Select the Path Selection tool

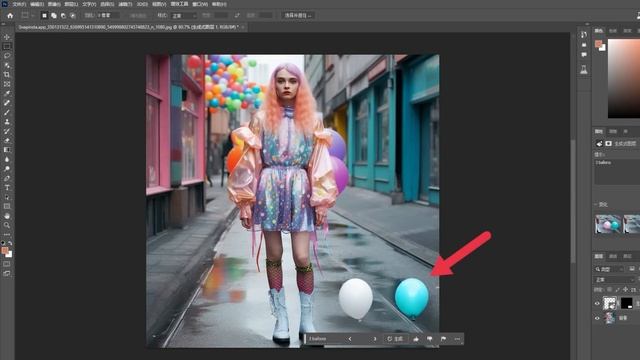pos(7,197)
